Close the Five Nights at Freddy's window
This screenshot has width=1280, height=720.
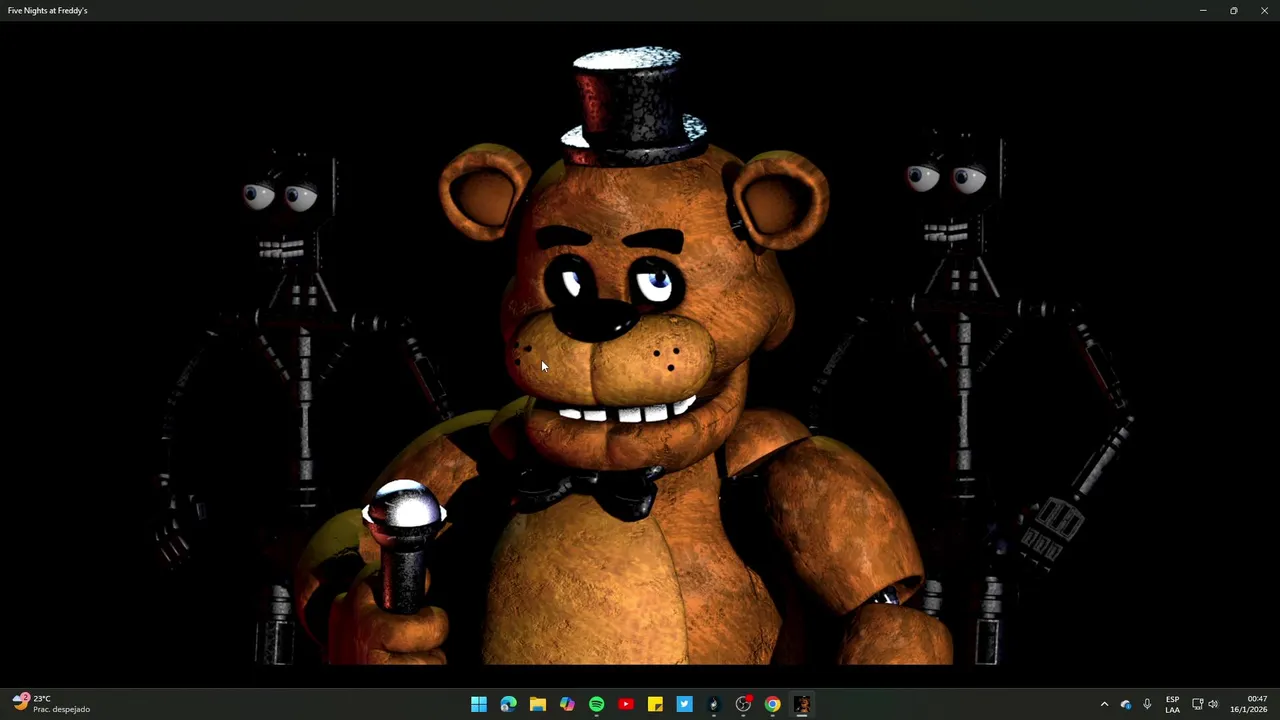click(x=1265, y=10)
